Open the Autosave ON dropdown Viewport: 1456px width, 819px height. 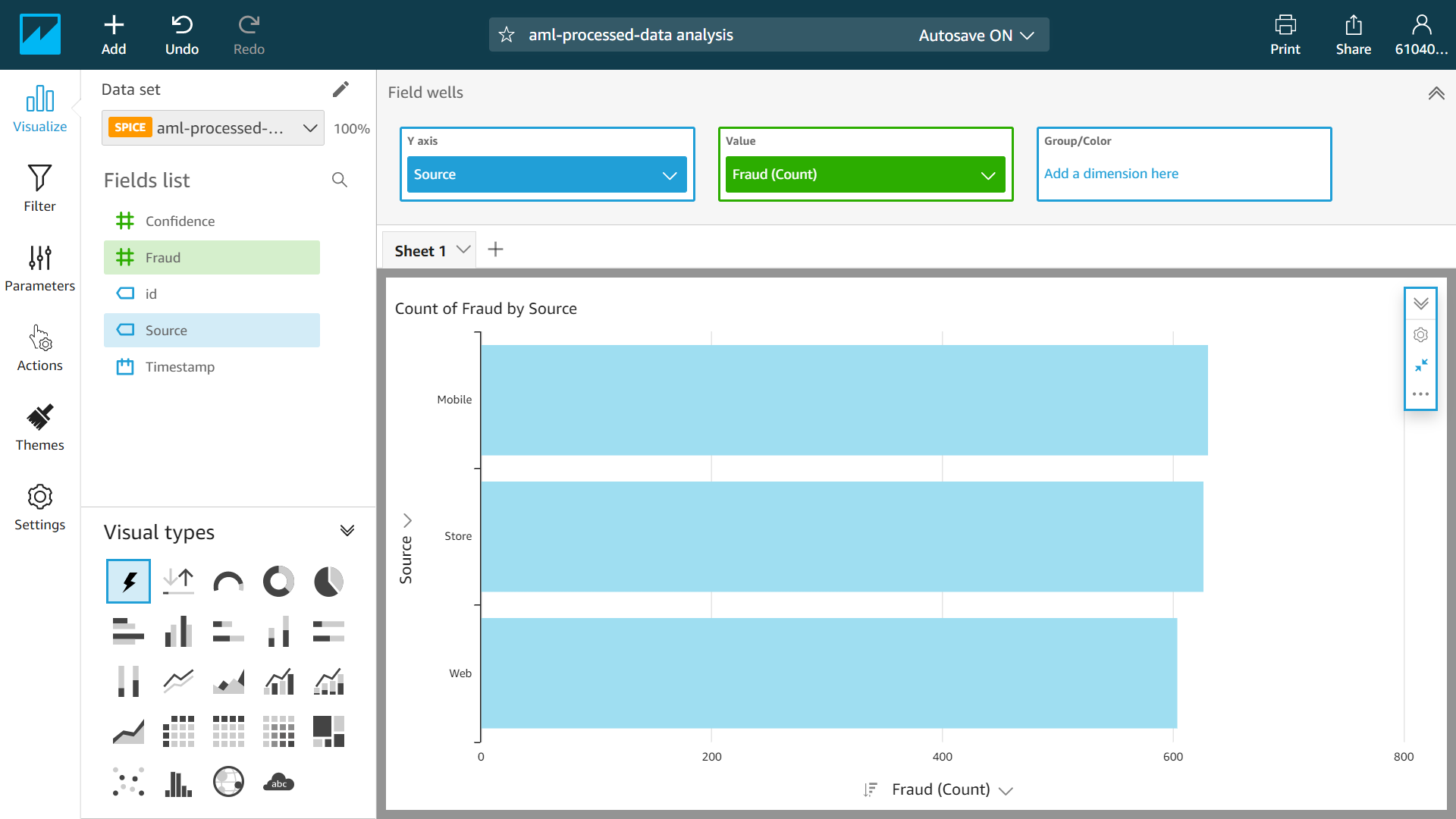(976, 35)
